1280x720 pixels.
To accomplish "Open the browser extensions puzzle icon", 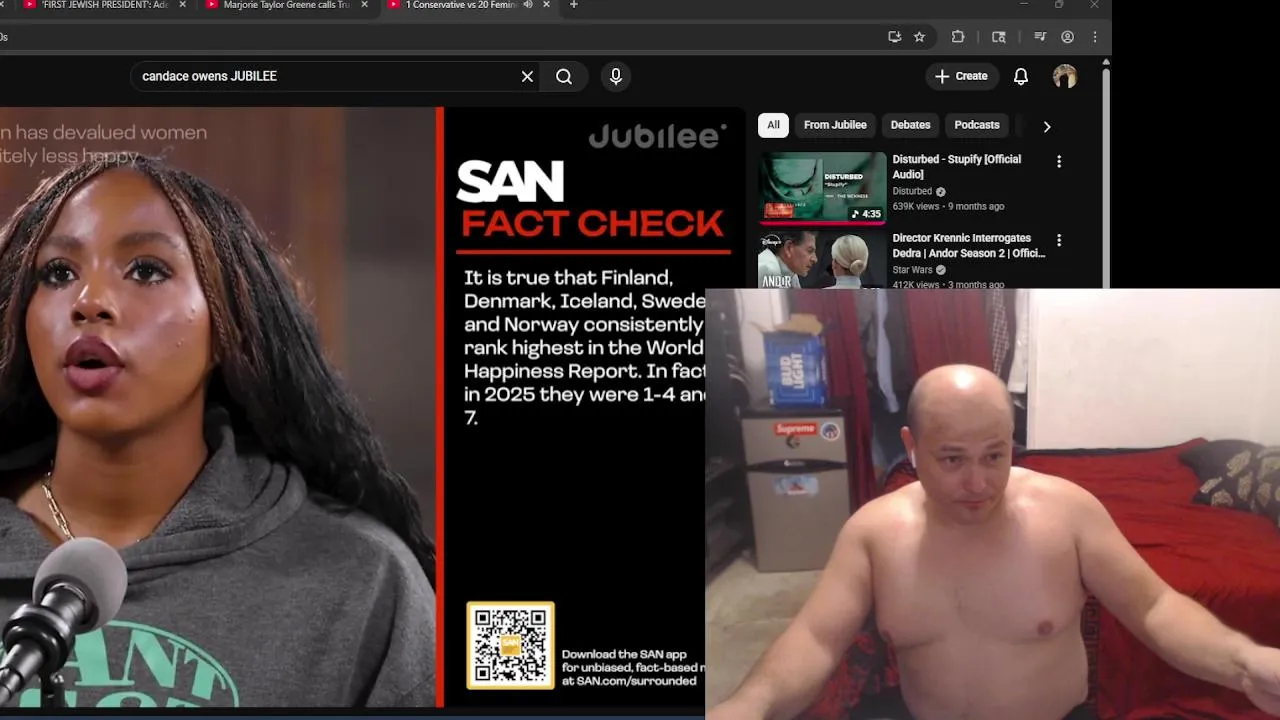I will 958,37.
